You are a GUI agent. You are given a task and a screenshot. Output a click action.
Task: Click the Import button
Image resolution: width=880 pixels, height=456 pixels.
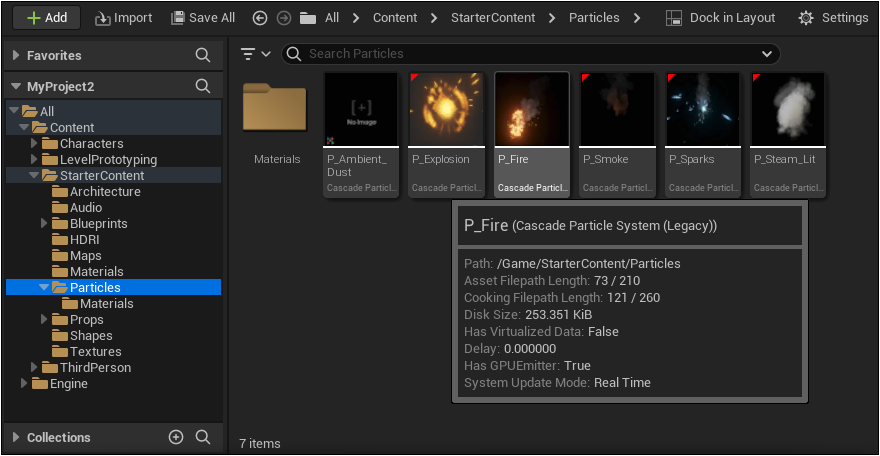pyautogui.click(x=123, y=18)
